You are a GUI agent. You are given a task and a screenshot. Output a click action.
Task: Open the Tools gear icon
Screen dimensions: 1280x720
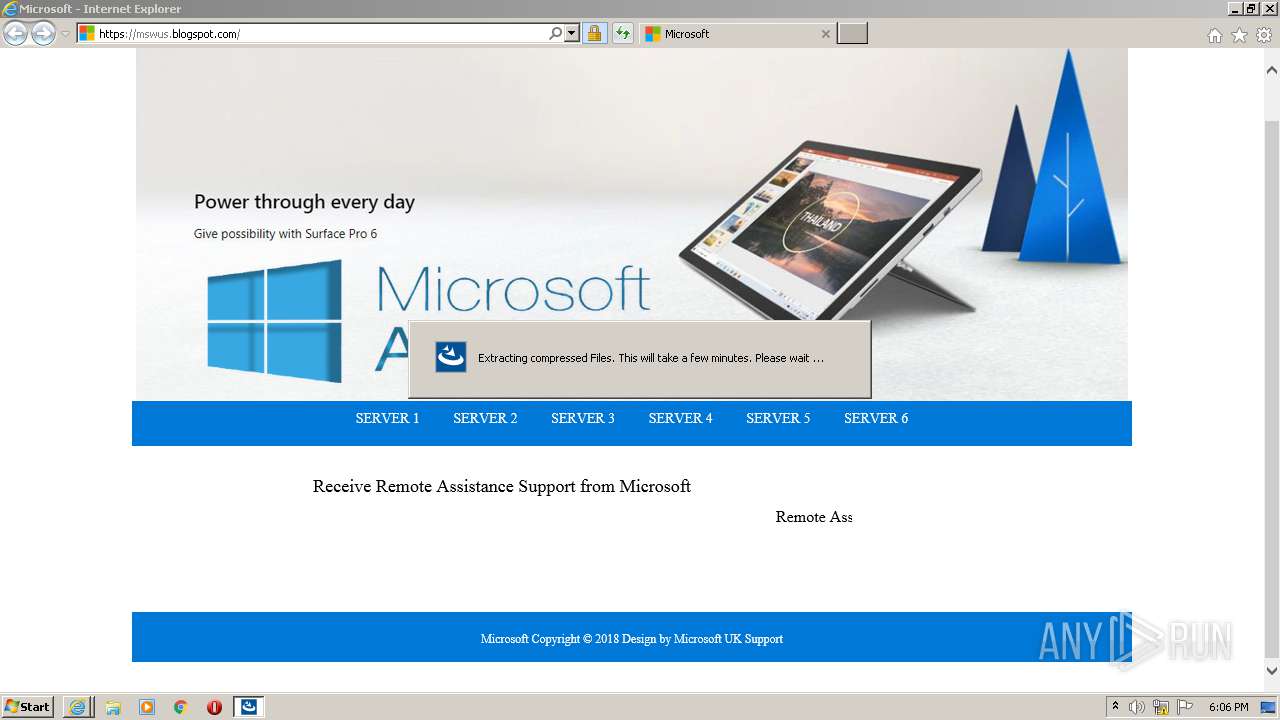click(x=1264, y=35)
